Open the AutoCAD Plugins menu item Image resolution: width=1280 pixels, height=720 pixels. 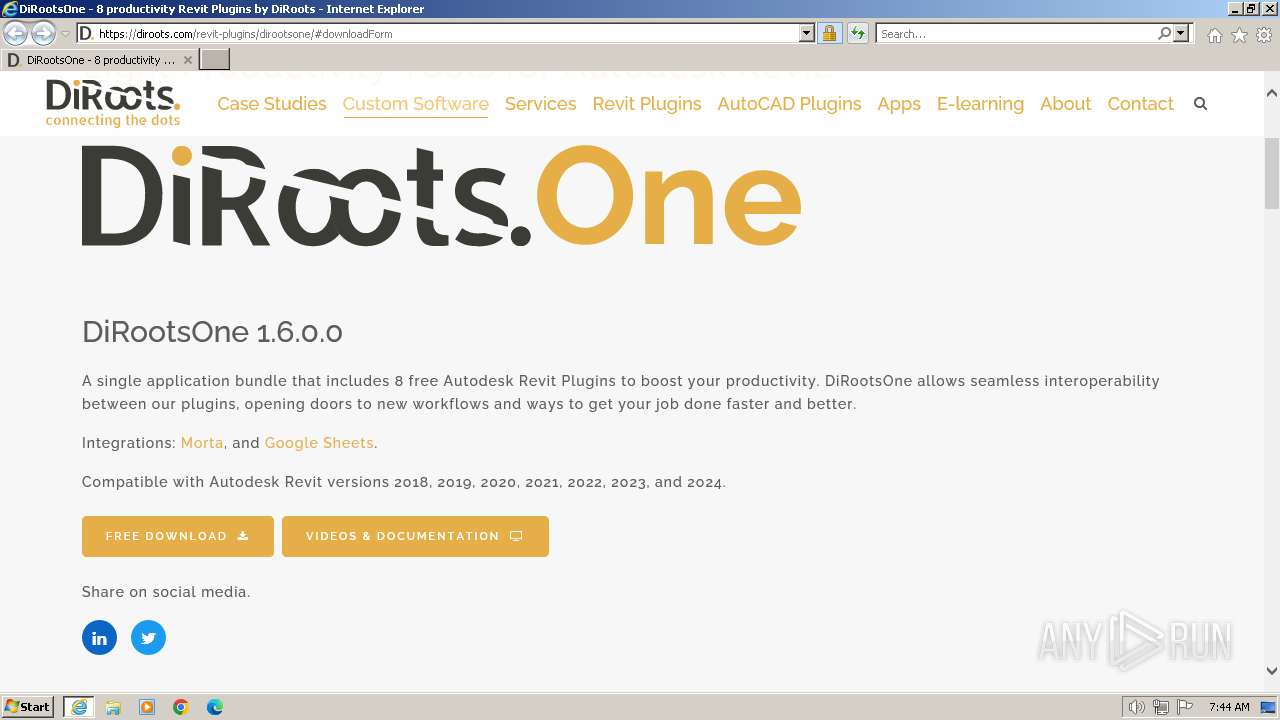click(789, 104)
